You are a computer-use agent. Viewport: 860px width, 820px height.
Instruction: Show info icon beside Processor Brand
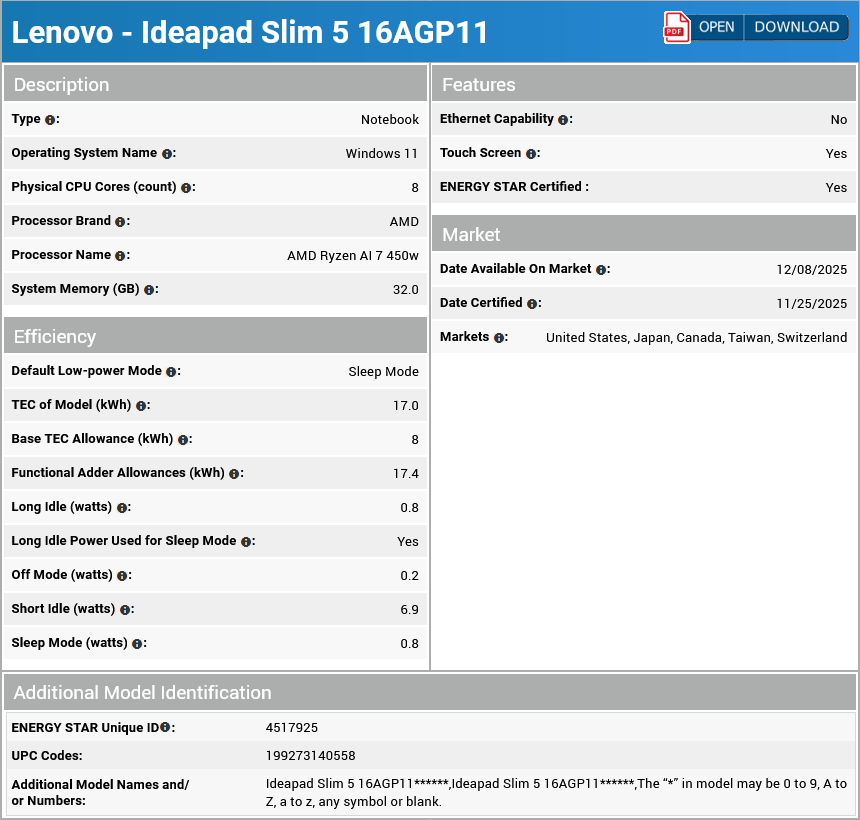[x=120, y=222]
